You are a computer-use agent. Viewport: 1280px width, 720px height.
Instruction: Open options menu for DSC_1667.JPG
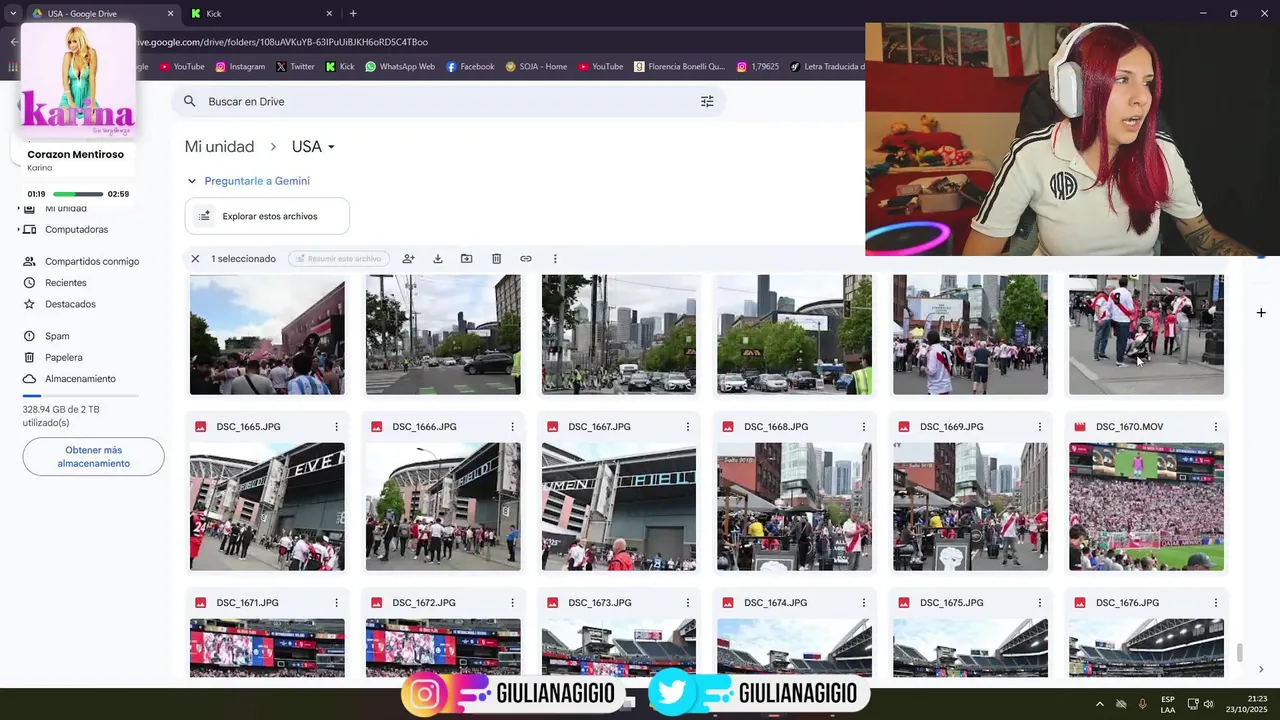pyautogui.click(x=688, y=427)
